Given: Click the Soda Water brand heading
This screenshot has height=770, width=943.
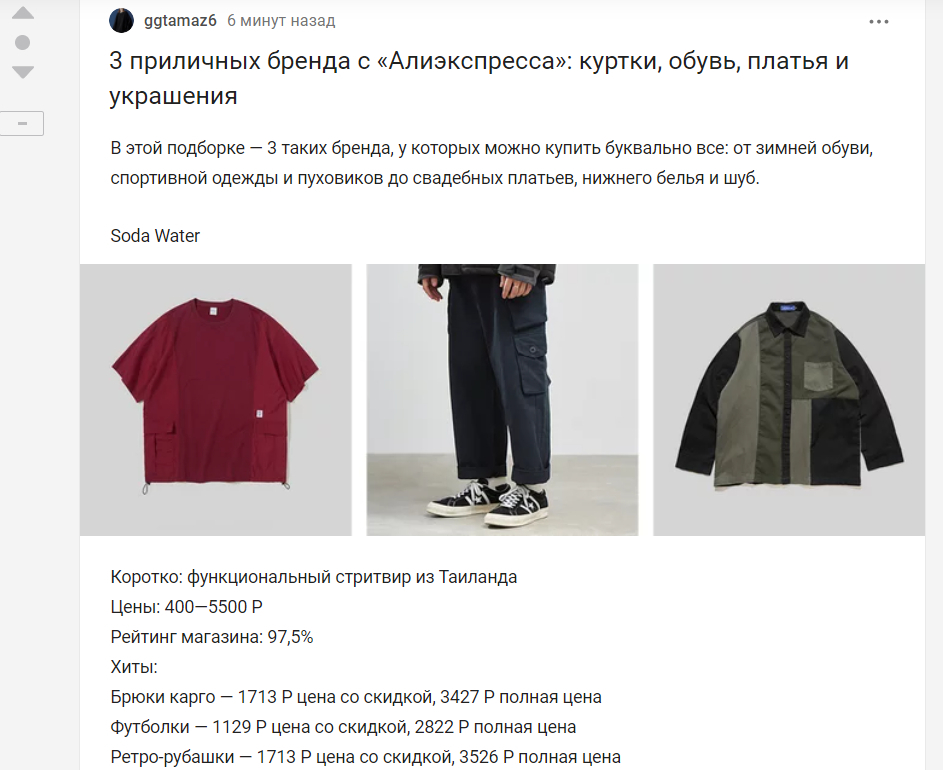Looking at the screenshot, I should [x=155, y=235].
